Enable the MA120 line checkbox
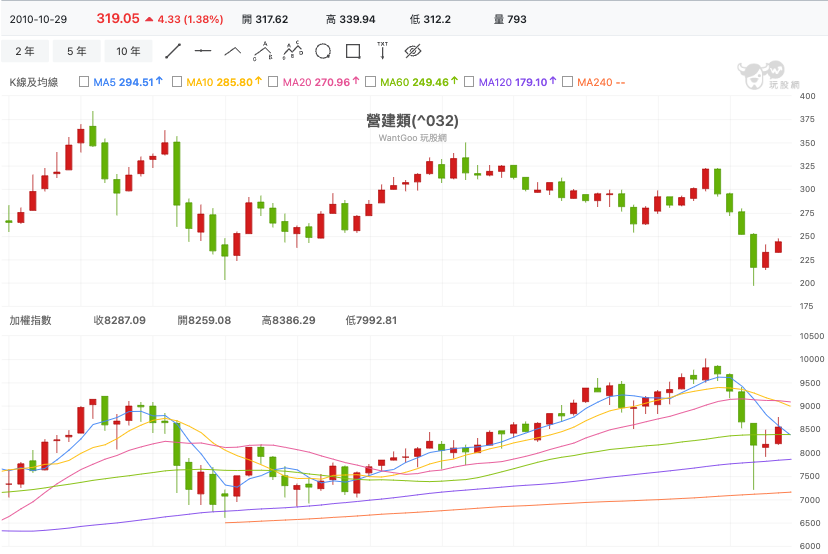The width and height of the screenshot is (828, 554). click(469, 82)
